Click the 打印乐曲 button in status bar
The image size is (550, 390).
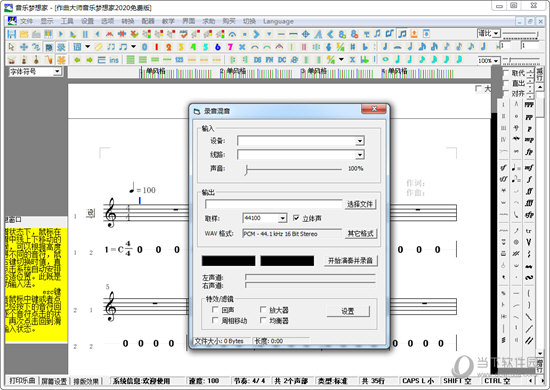(22, 381)
